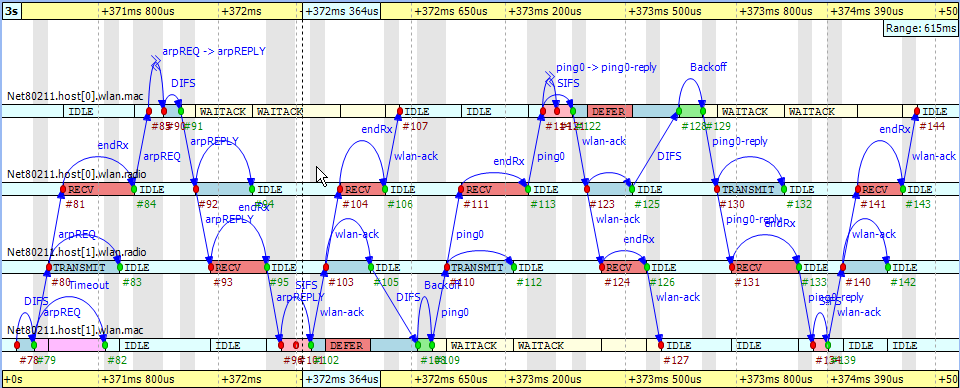This screenshot has width=960, height=388.
Task: Click the +372ms 364us top timeline tick
Action: point(342,12)
